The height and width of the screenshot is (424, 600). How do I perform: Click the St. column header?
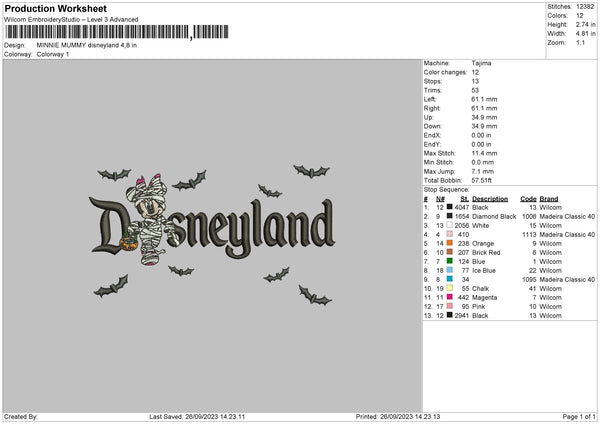tap(465, 199)
